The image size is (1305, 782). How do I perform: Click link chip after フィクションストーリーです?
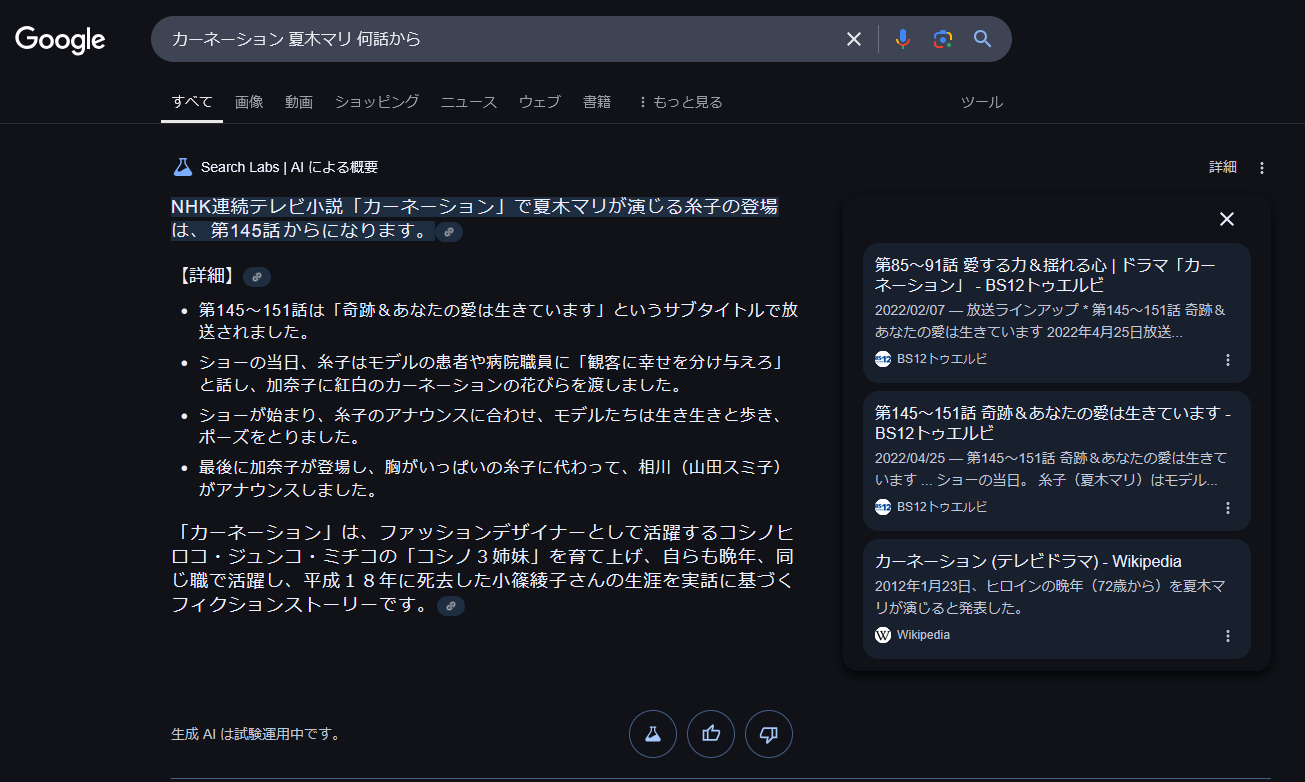coord(451,606)
